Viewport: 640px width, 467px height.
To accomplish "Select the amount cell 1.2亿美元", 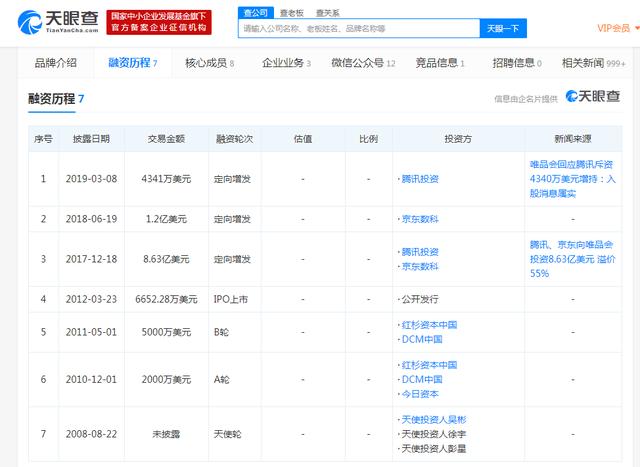I will (166, 219).
